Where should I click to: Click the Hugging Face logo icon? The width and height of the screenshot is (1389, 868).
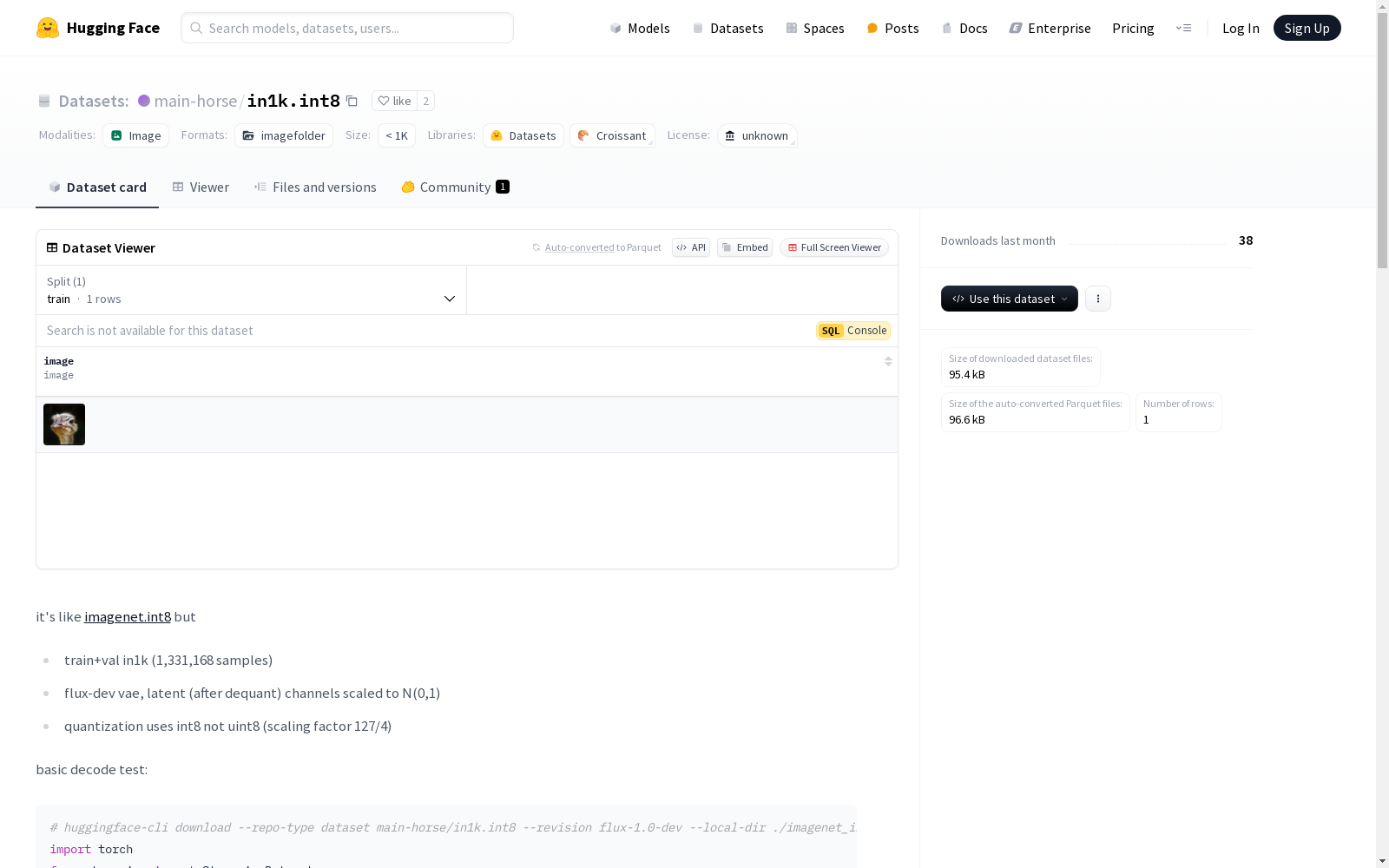point(48,28)
